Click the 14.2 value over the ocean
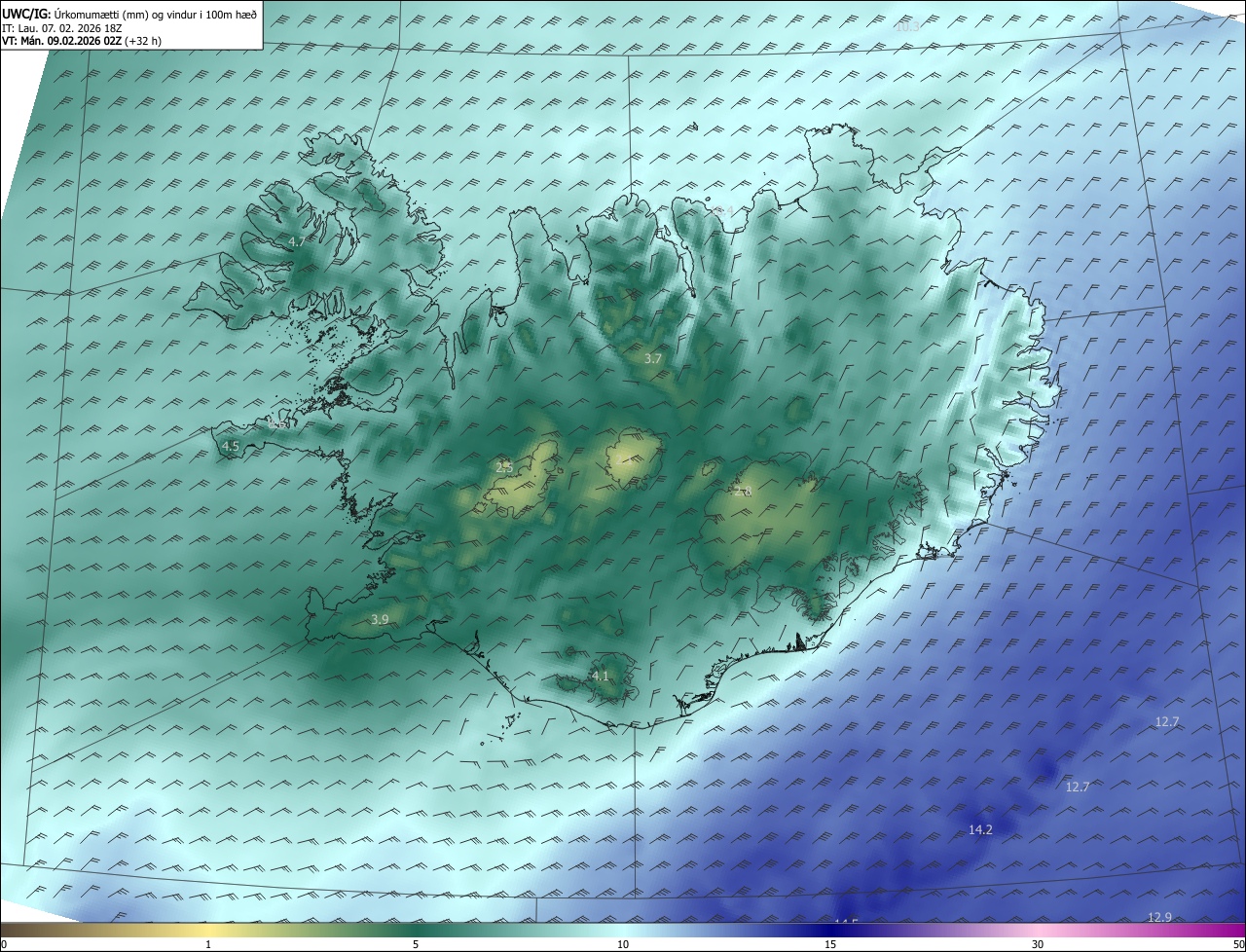 tap(980, 829)
